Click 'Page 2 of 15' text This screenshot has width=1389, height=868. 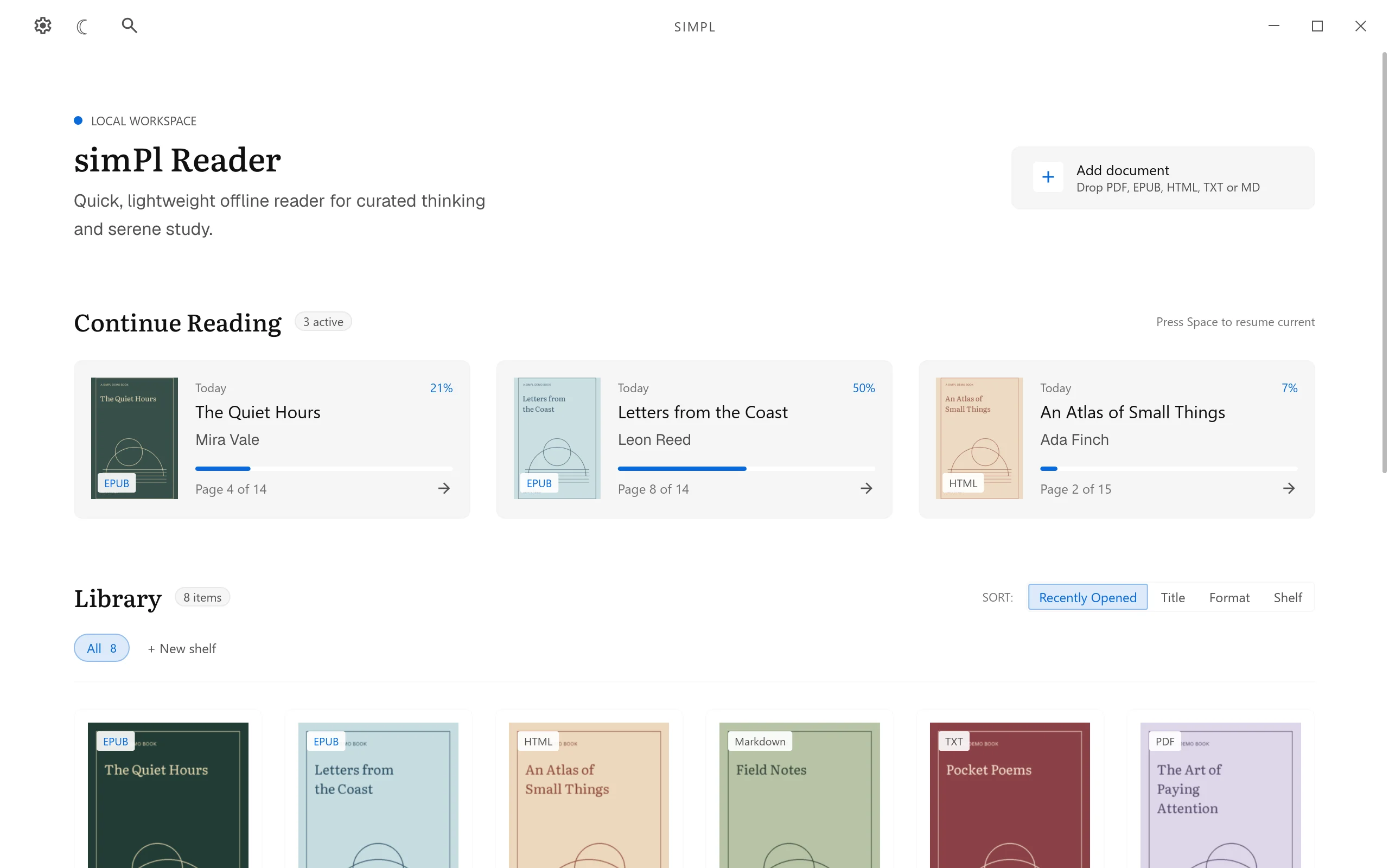click(x=1075, y=489)
